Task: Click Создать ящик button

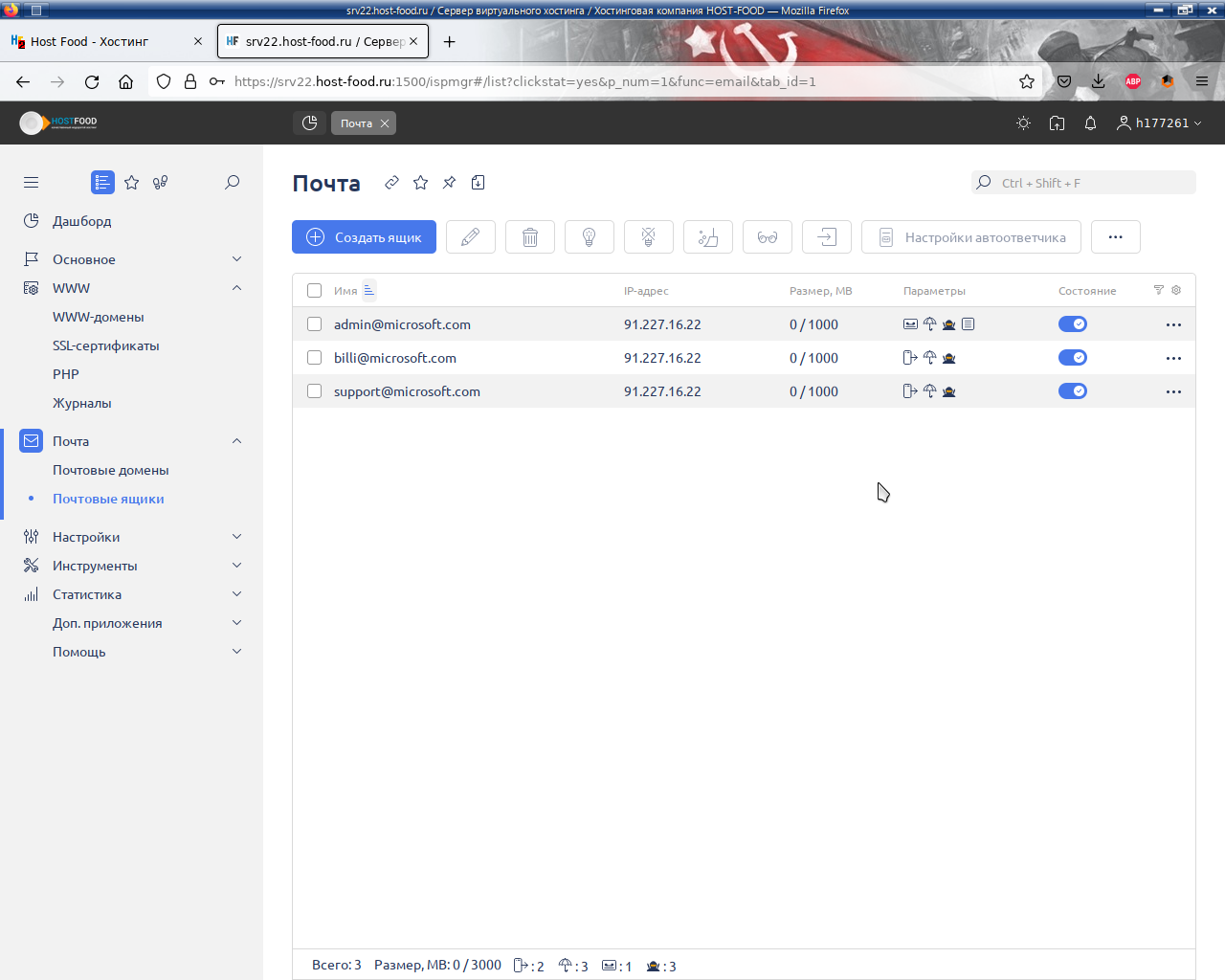Action: pos(364,237)
